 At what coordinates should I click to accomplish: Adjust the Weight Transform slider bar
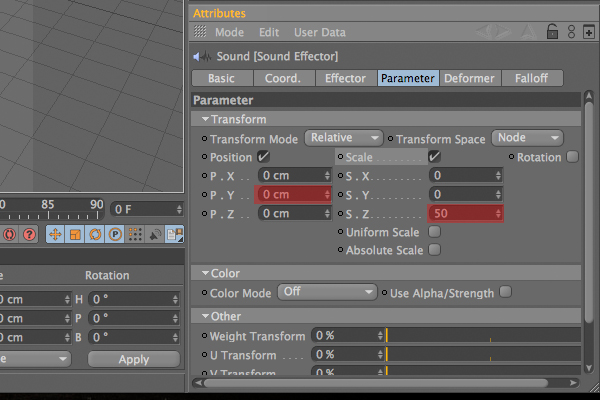(x=483, y=335)
